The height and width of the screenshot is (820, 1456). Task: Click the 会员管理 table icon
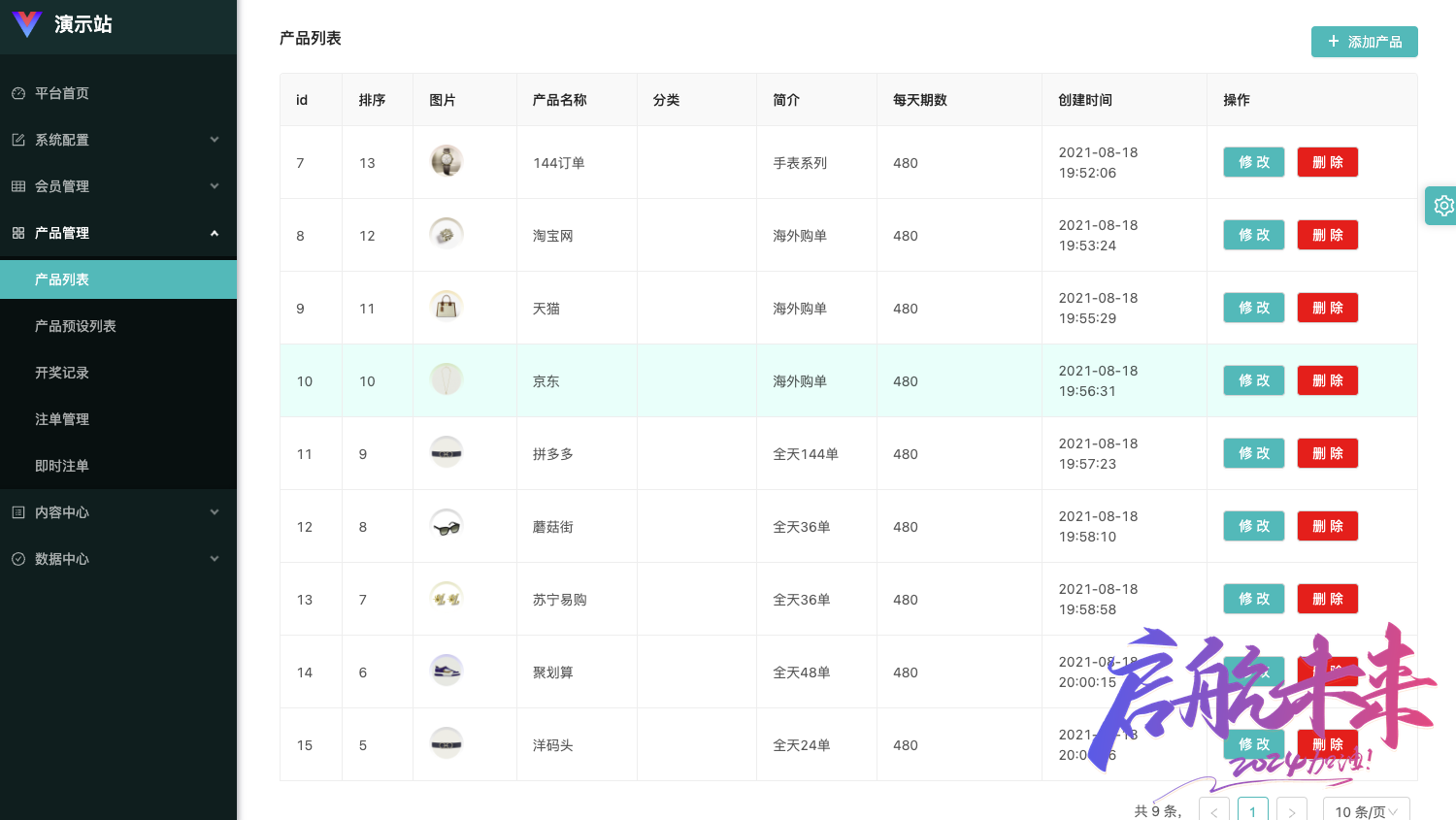click(x=18, y=186)
